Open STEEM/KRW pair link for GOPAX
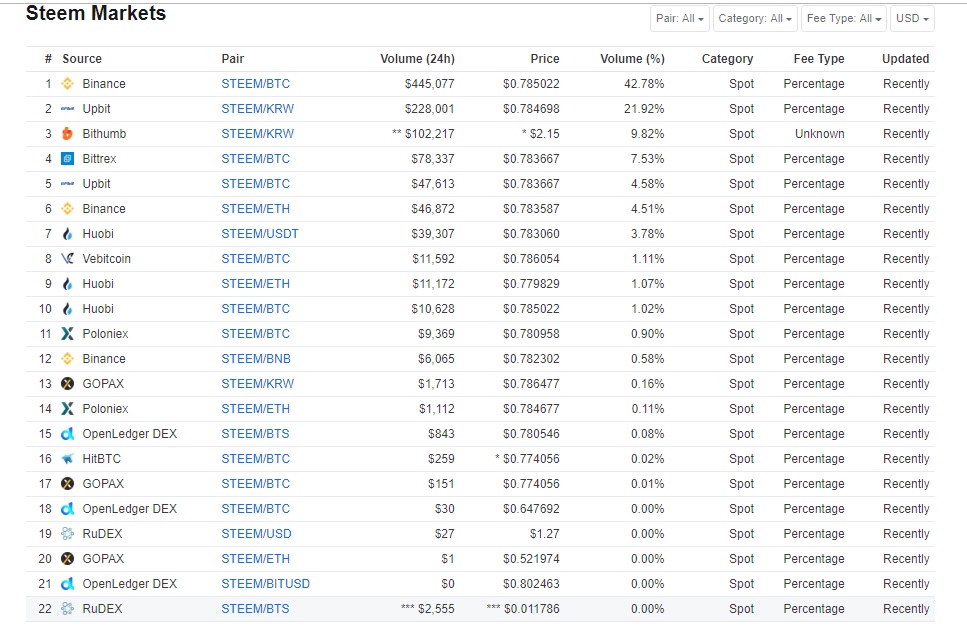Viewport: 967px width, 637px height. (258, 384)
